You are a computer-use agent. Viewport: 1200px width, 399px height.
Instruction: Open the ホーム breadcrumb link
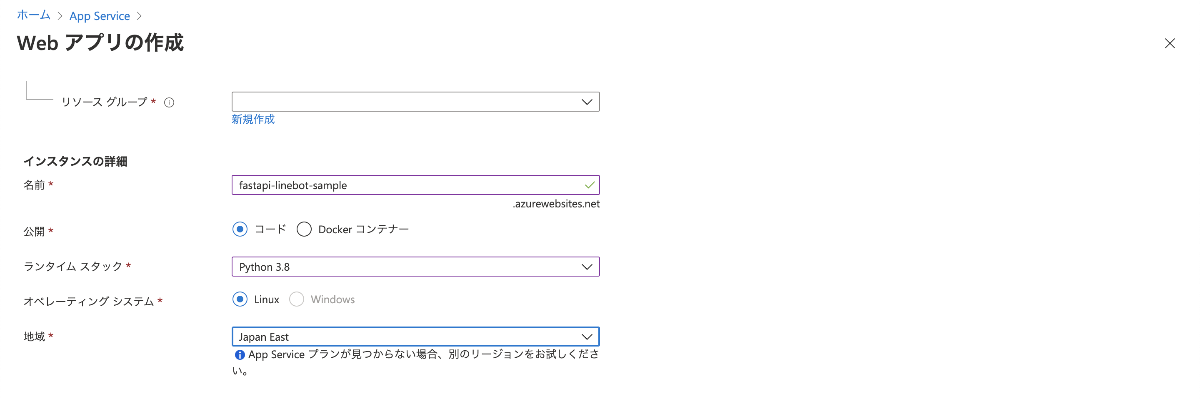point(35,16)
